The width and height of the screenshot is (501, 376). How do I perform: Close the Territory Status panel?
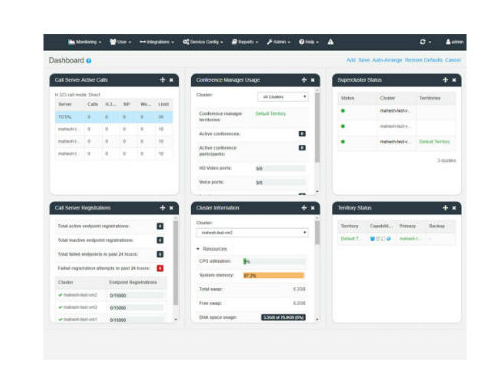click(x=454, y=208)
